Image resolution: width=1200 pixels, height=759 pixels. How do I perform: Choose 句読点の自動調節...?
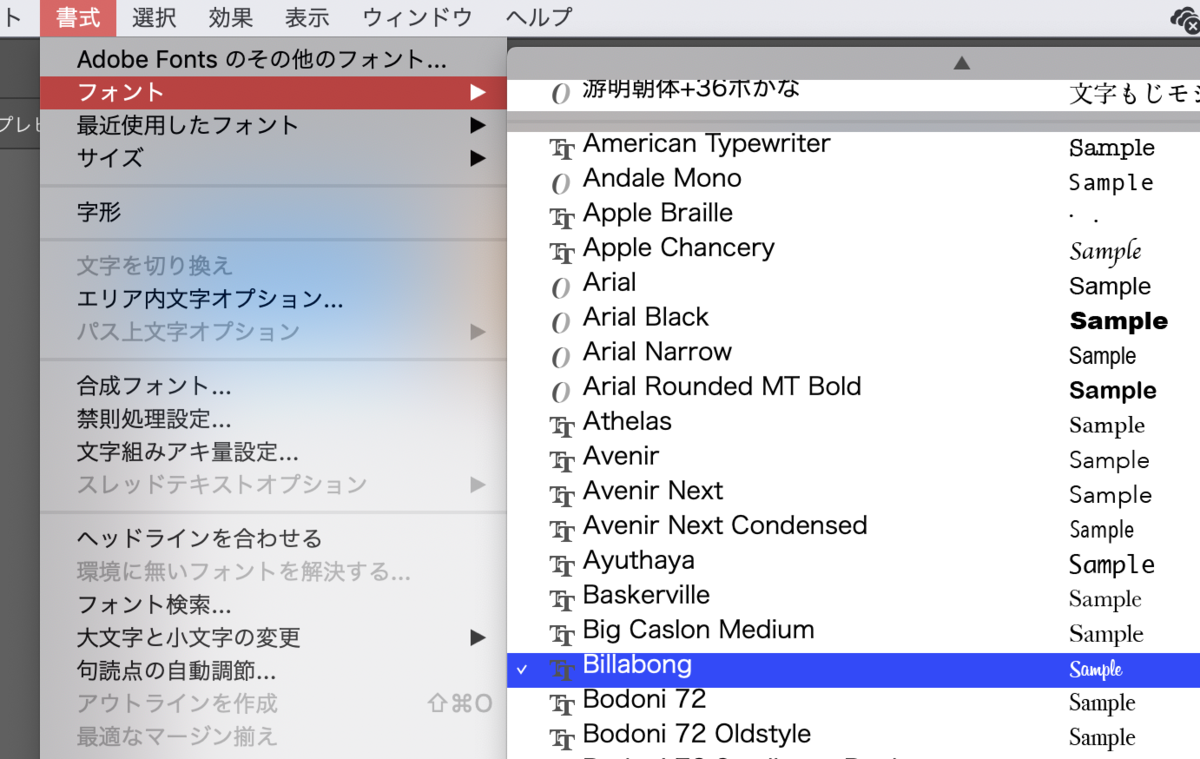coord(176,670)
